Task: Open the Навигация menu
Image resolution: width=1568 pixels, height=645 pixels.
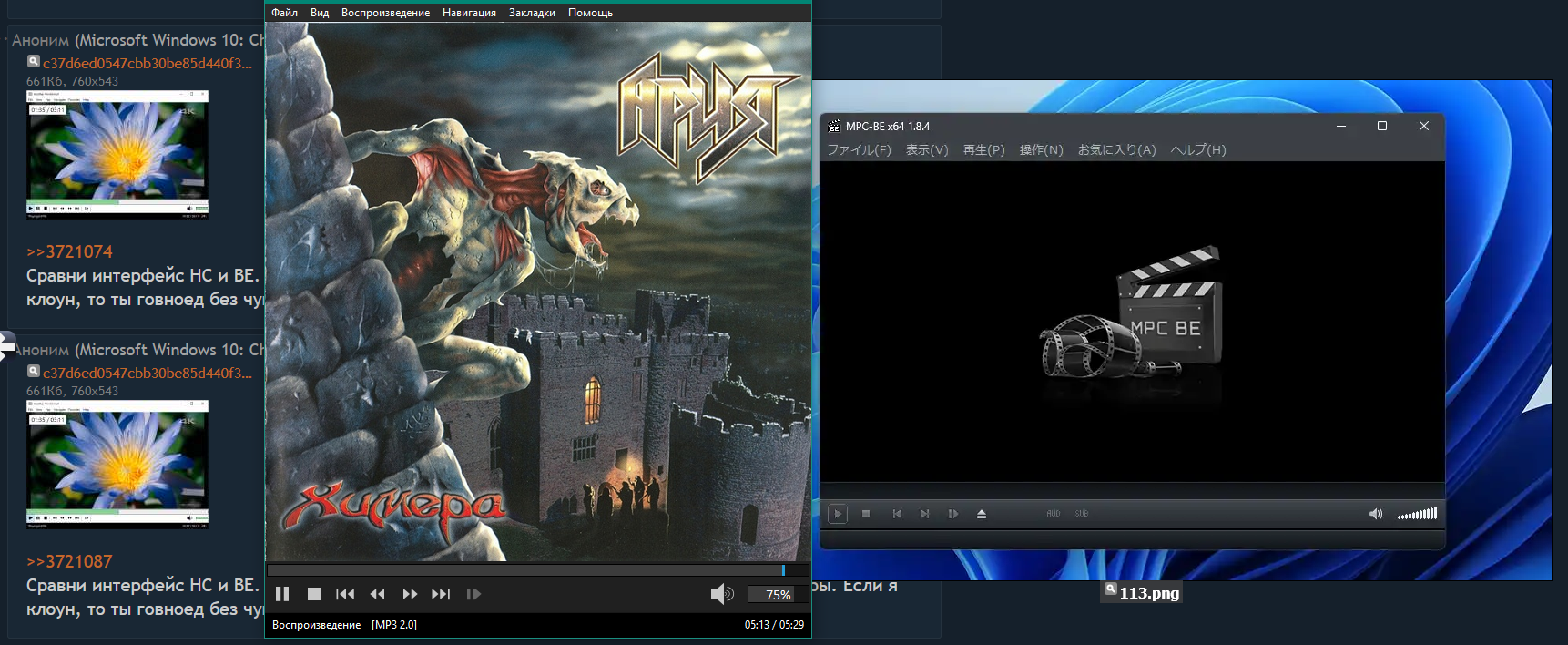Action: (469, 13)
